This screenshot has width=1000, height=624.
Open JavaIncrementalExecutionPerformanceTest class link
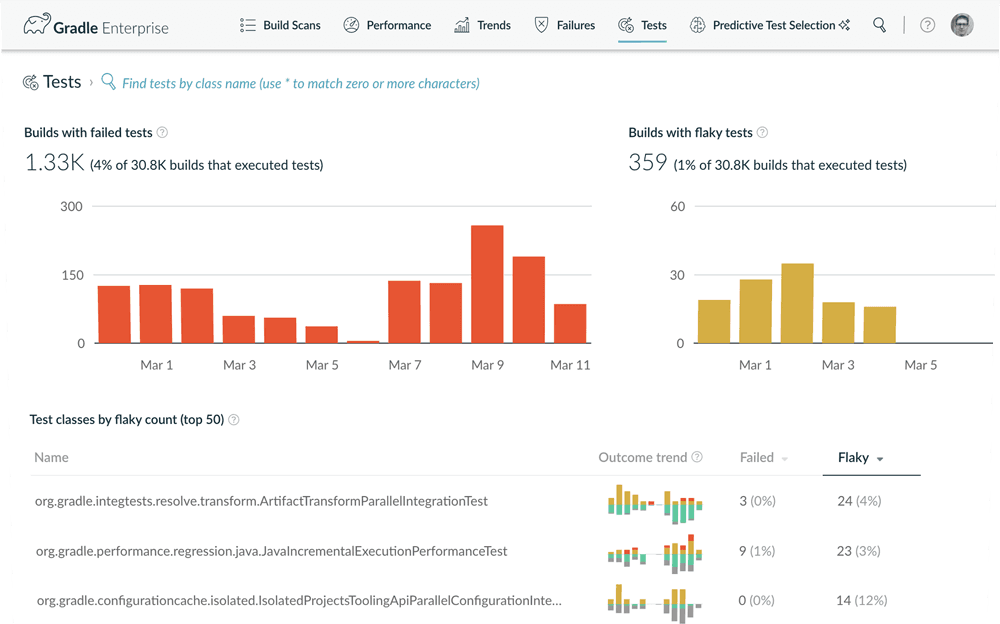pos(271,550)
